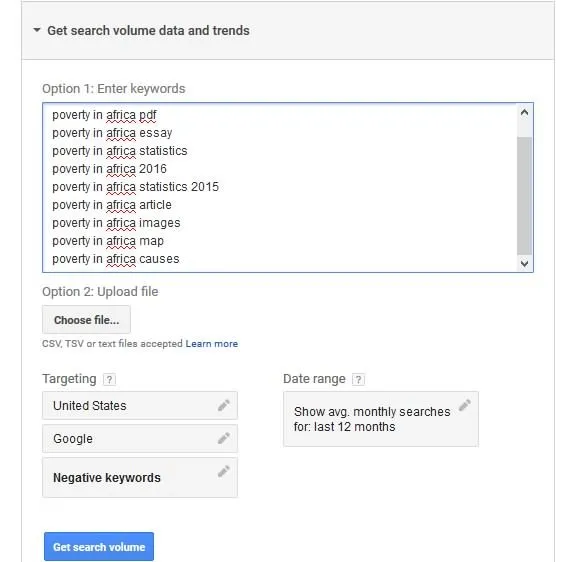Open the Learn more link
Screen dimensions: 561x562
coord(211,344)
